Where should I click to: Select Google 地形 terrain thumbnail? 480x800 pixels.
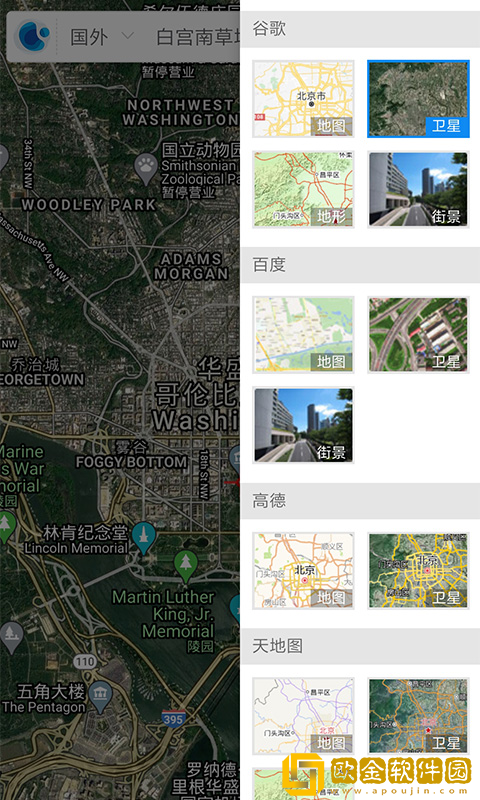click(304, 189)
